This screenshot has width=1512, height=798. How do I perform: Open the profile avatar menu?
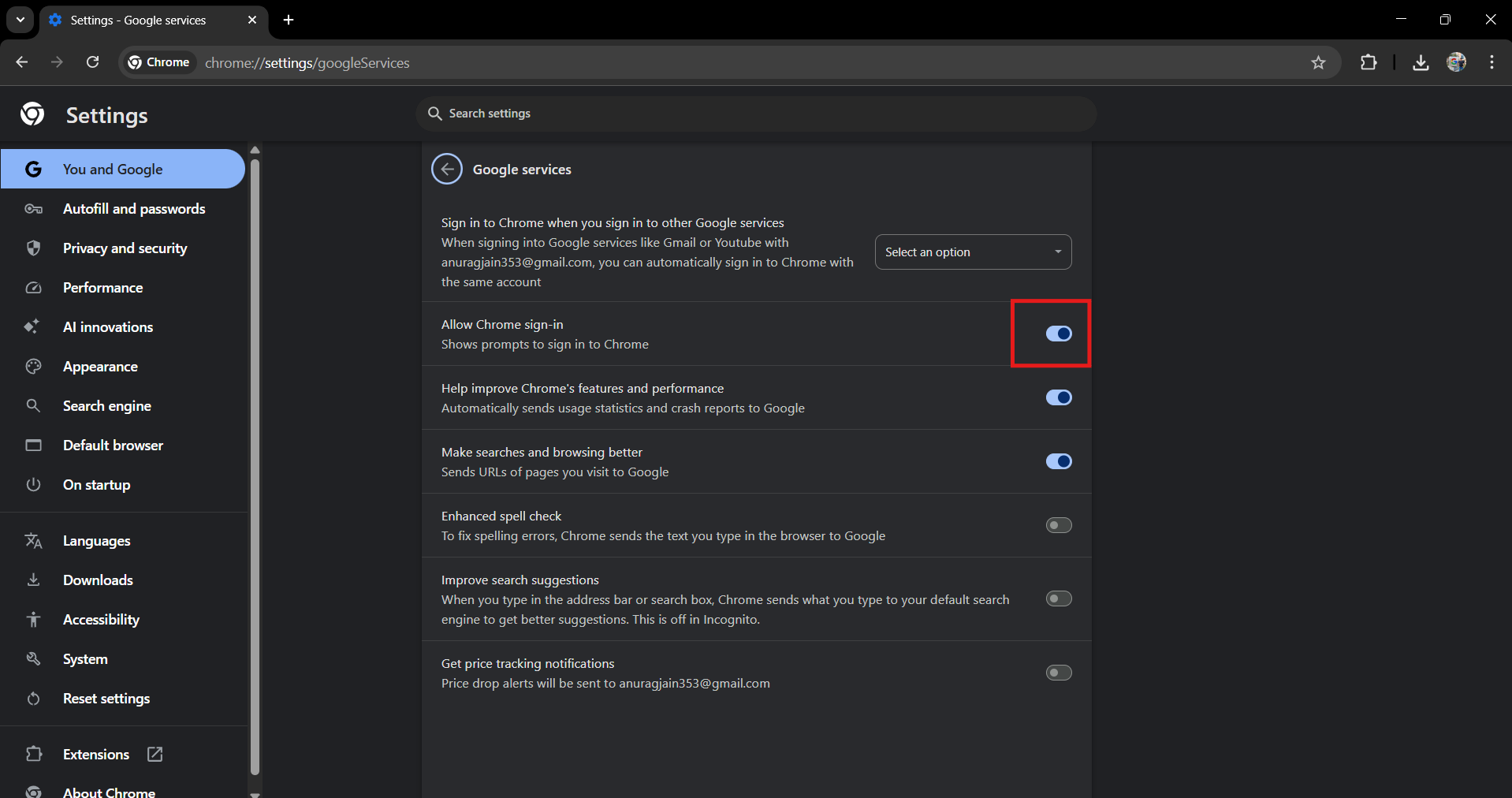point(1457,62)
